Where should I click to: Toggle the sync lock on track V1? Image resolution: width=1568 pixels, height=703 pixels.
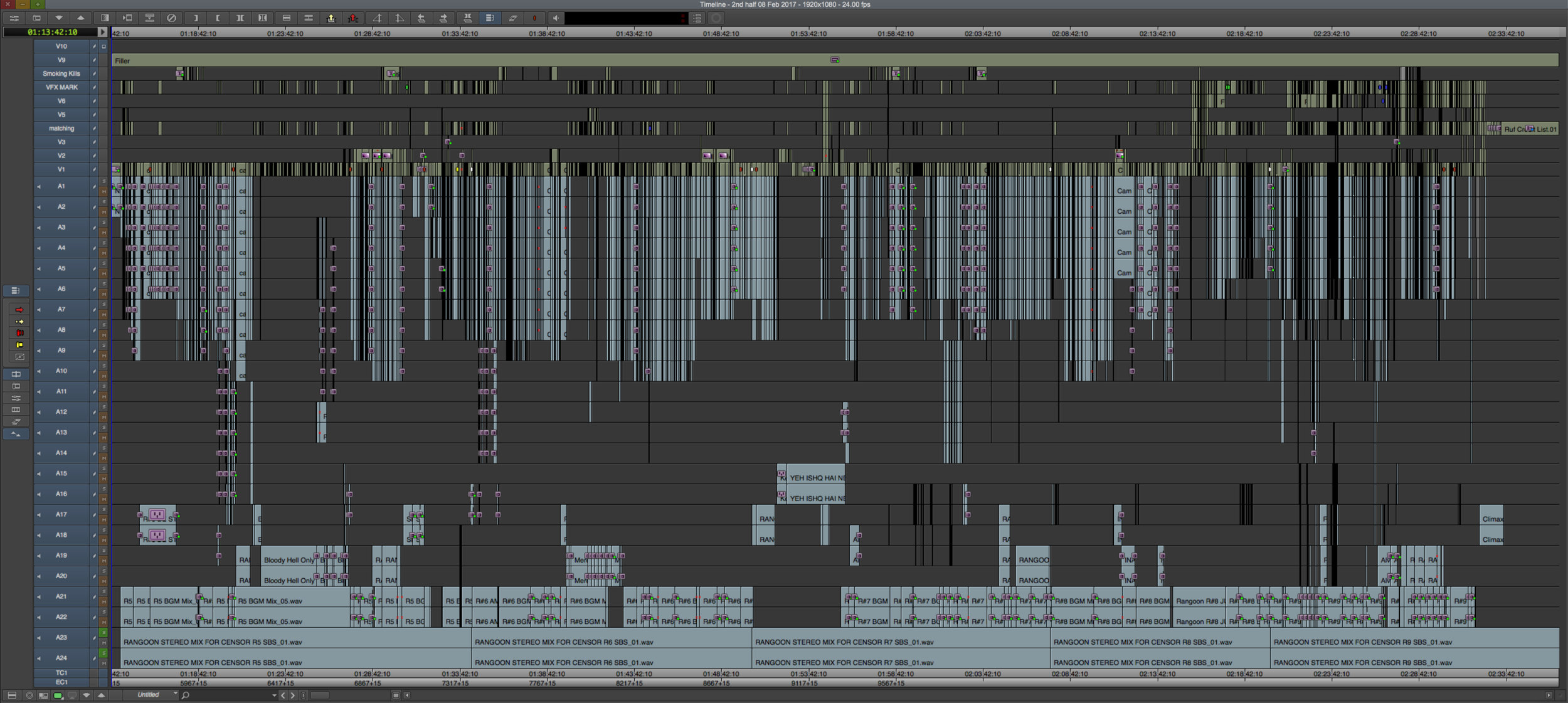coord(94,169)
